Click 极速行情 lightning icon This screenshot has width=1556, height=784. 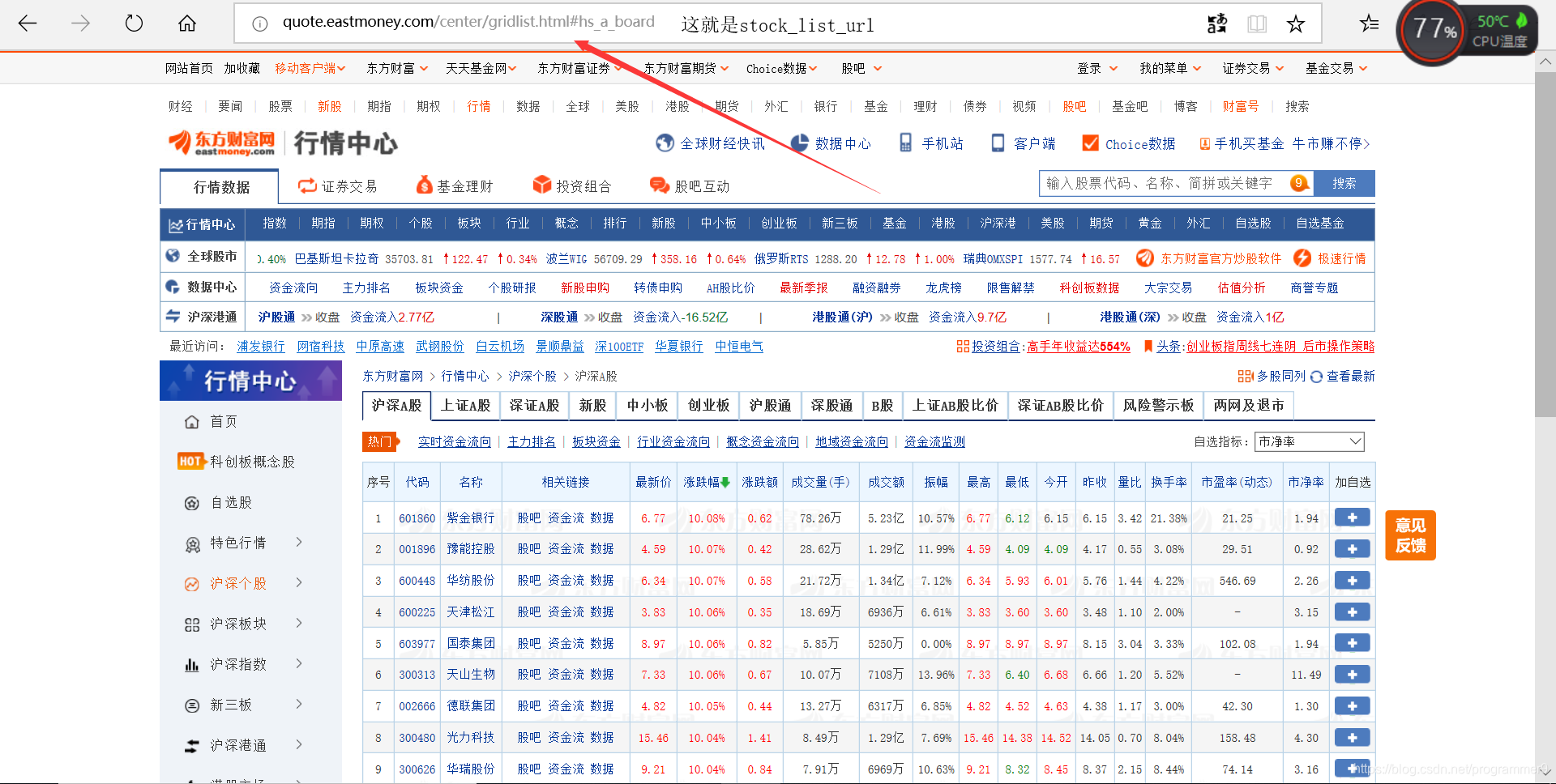pyautogui.click(x=1302, y=258)
